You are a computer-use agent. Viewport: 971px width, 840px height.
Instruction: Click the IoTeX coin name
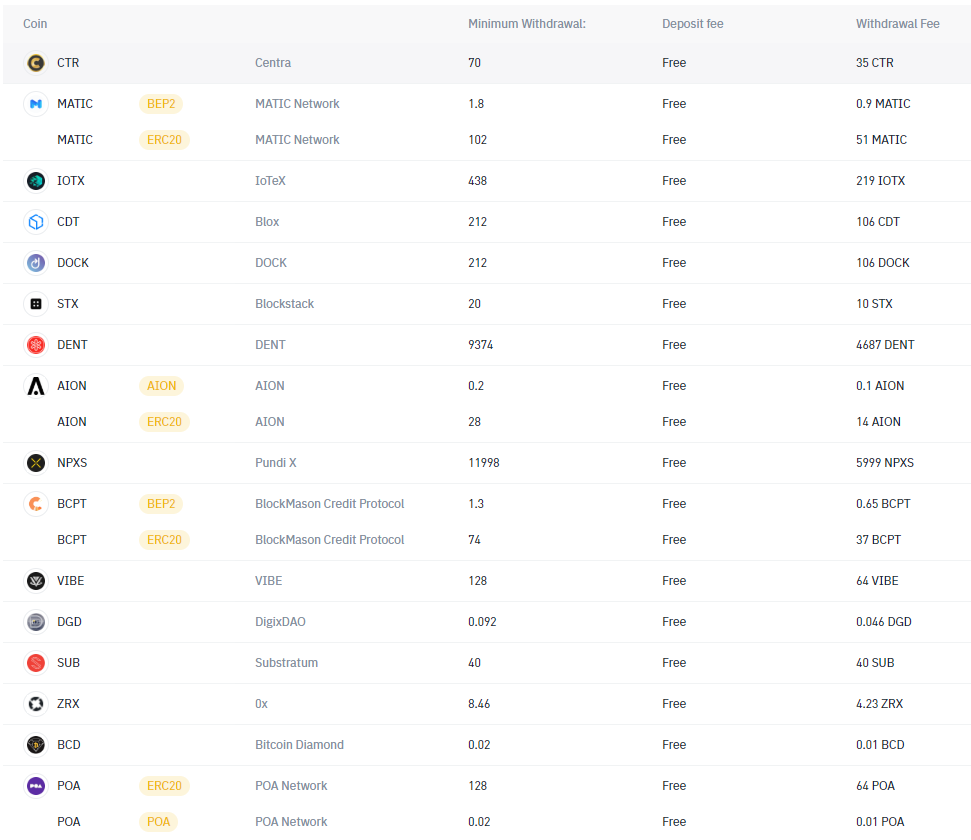271,181
